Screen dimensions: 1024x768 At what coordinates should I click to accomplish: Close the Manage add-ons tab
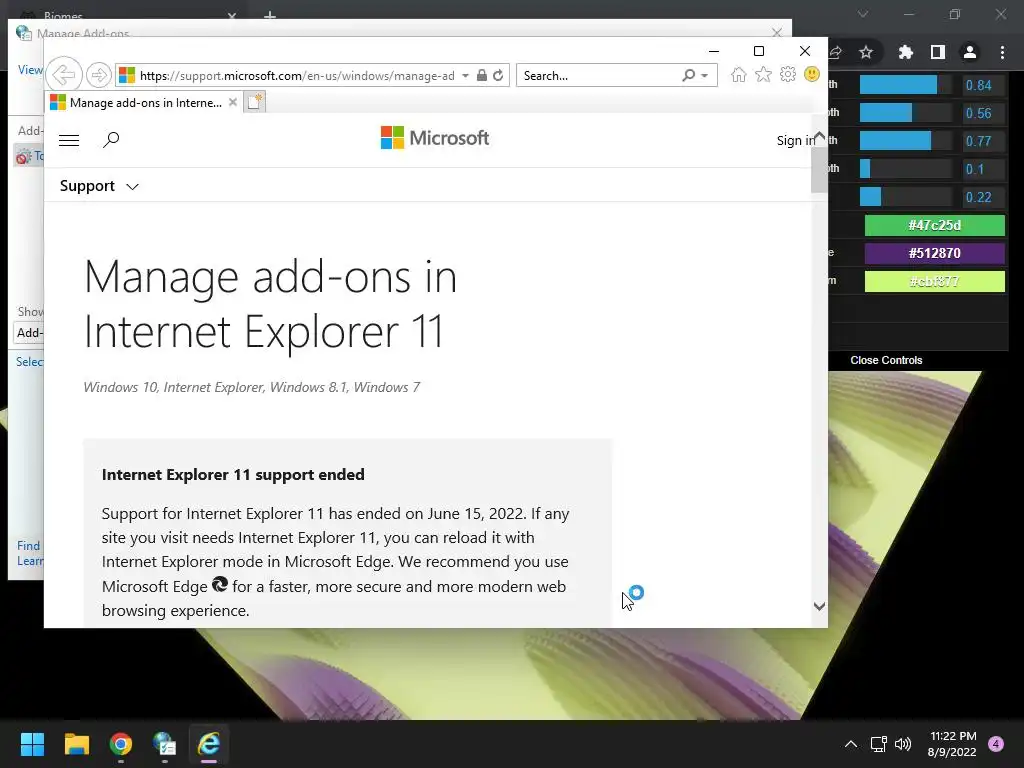coord(232,103)
